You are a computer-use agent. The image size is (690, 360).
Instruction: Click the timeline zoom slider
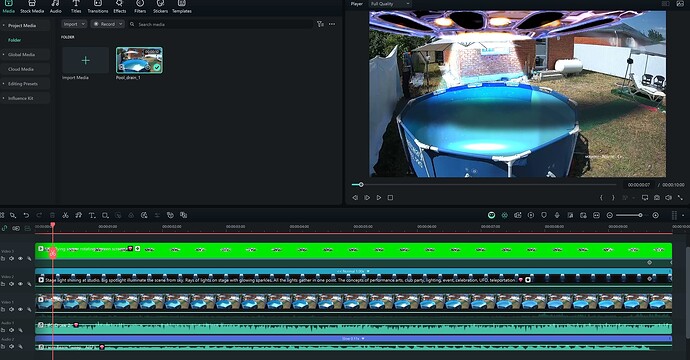(628, 215)
